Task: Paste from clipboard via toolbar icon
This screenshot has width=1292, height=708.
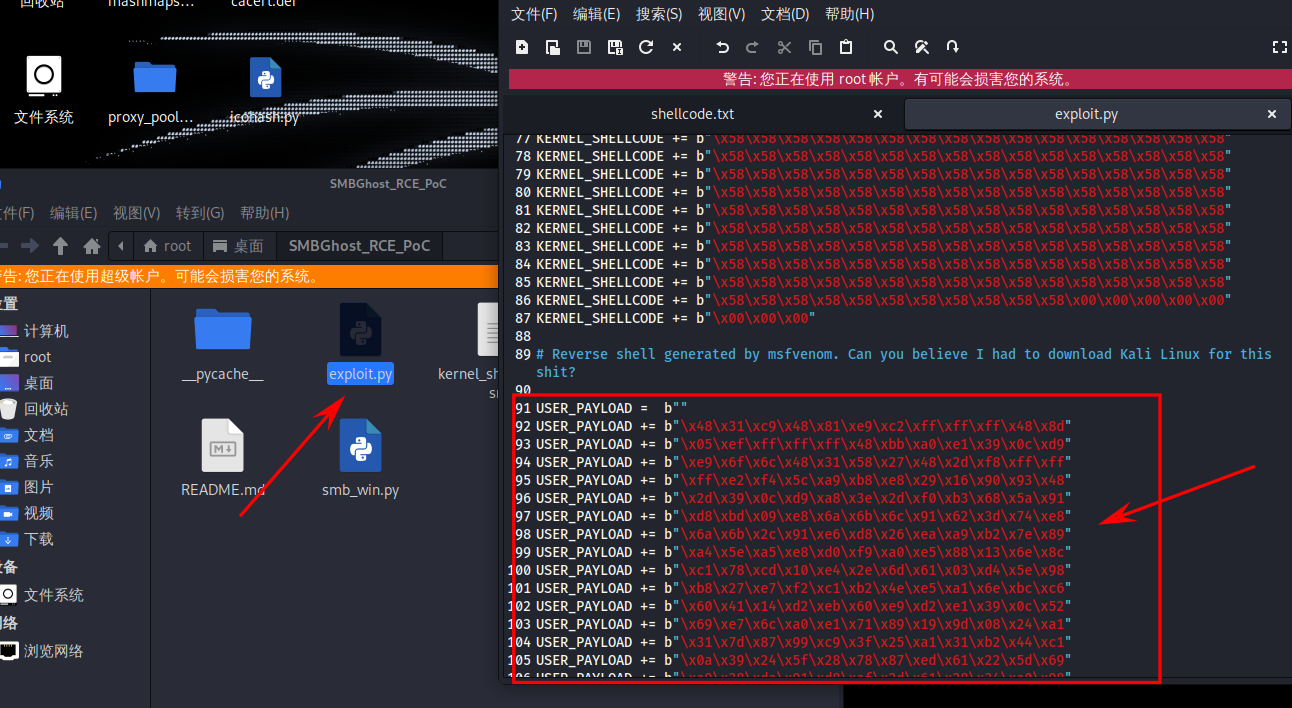Action: pos(846,47)
